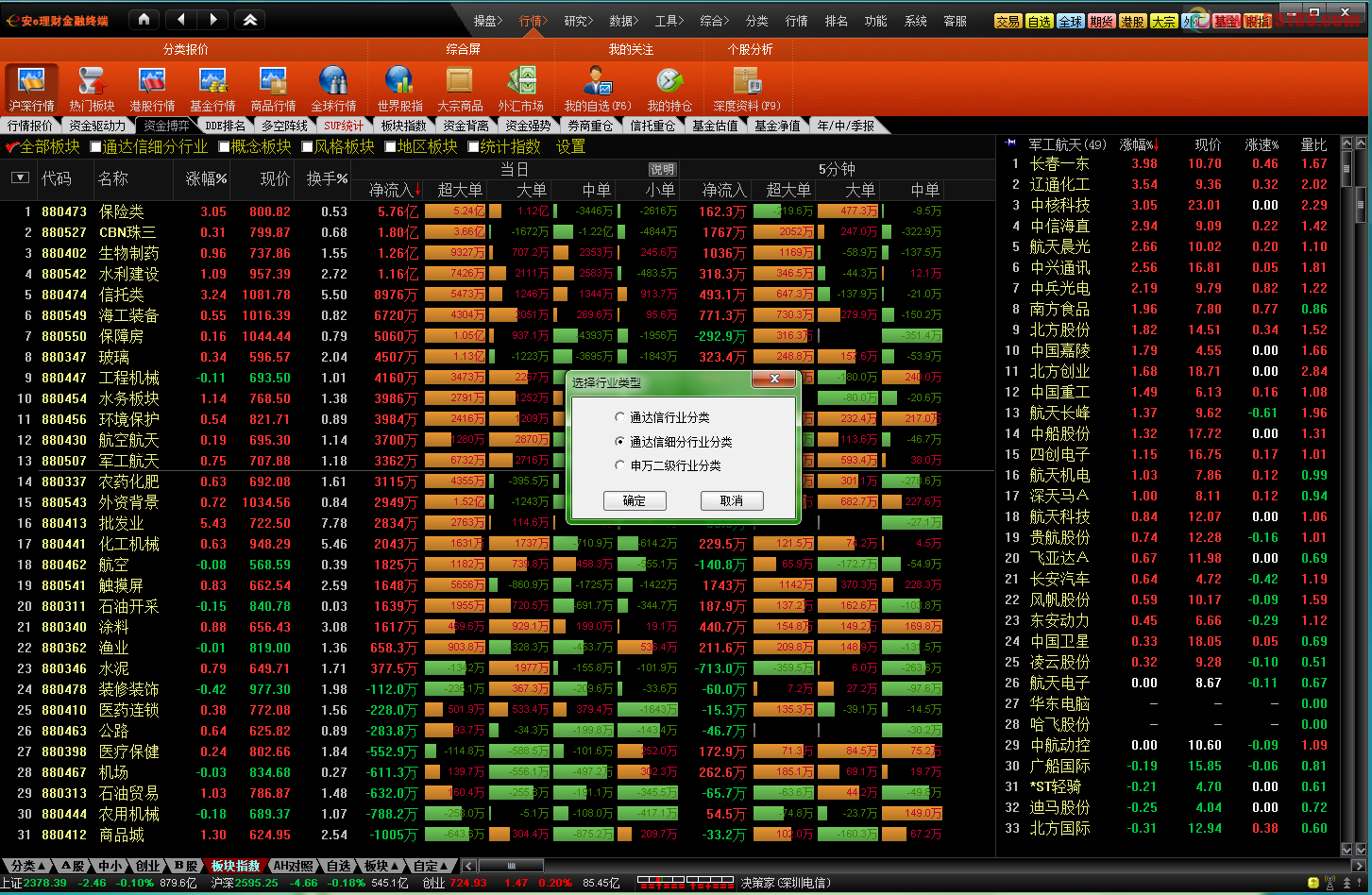Expand the 工具 menu dropdown
Screen dimensions: 1372x895
(669, 20)
